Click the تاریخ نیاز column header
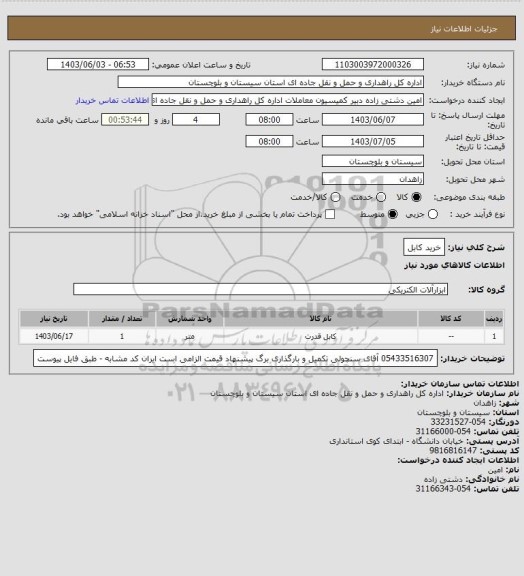The image size is (524, 576). [54, 318]
